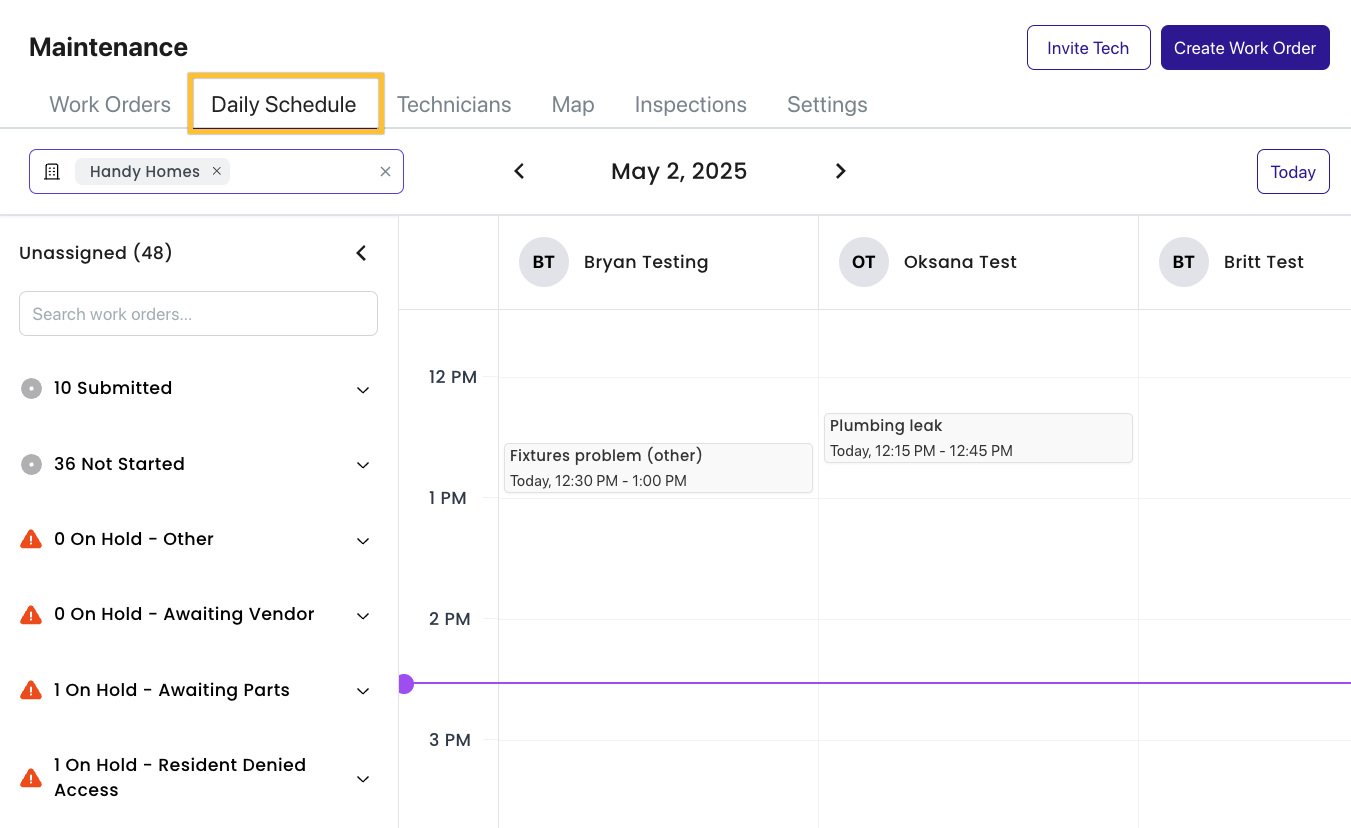Open the Plumbing leak work order
This screenshot has width=1351, height=828.
pyautogui.click(x=978, y=438)
